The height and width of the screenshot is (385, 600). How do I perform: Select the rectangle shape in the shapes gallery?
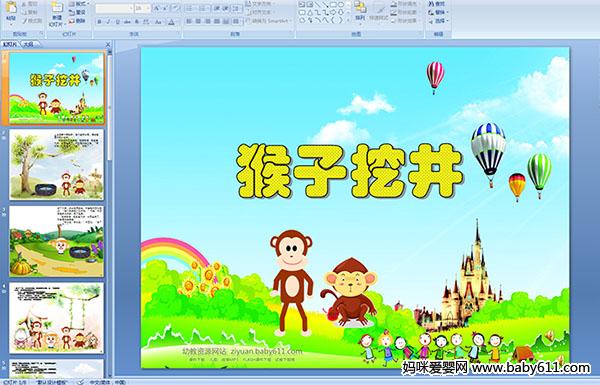pyautogui.click(x=333, y=5)
